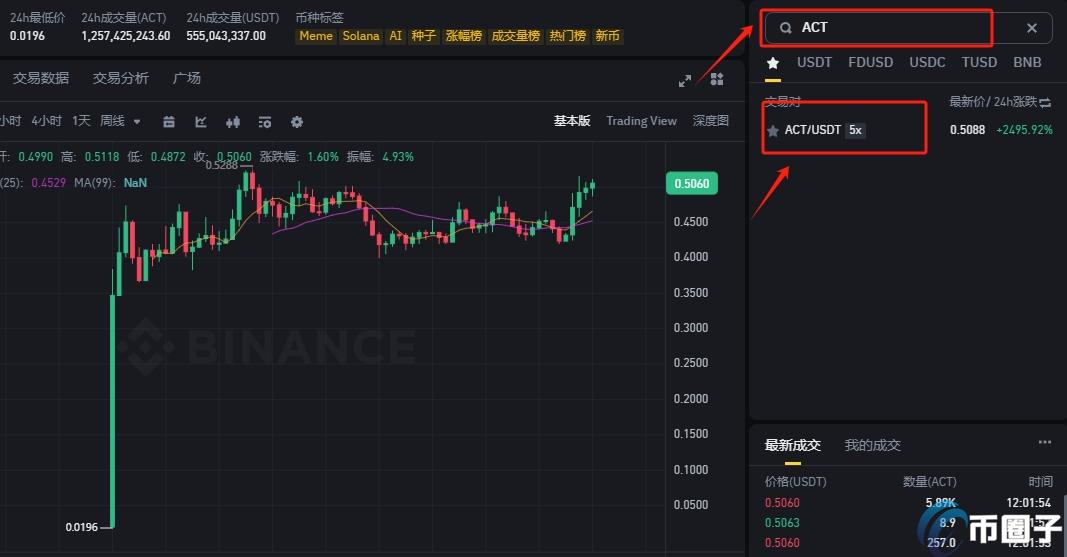Open the three-dot menu in recent trades

[x=1044, y=442]
